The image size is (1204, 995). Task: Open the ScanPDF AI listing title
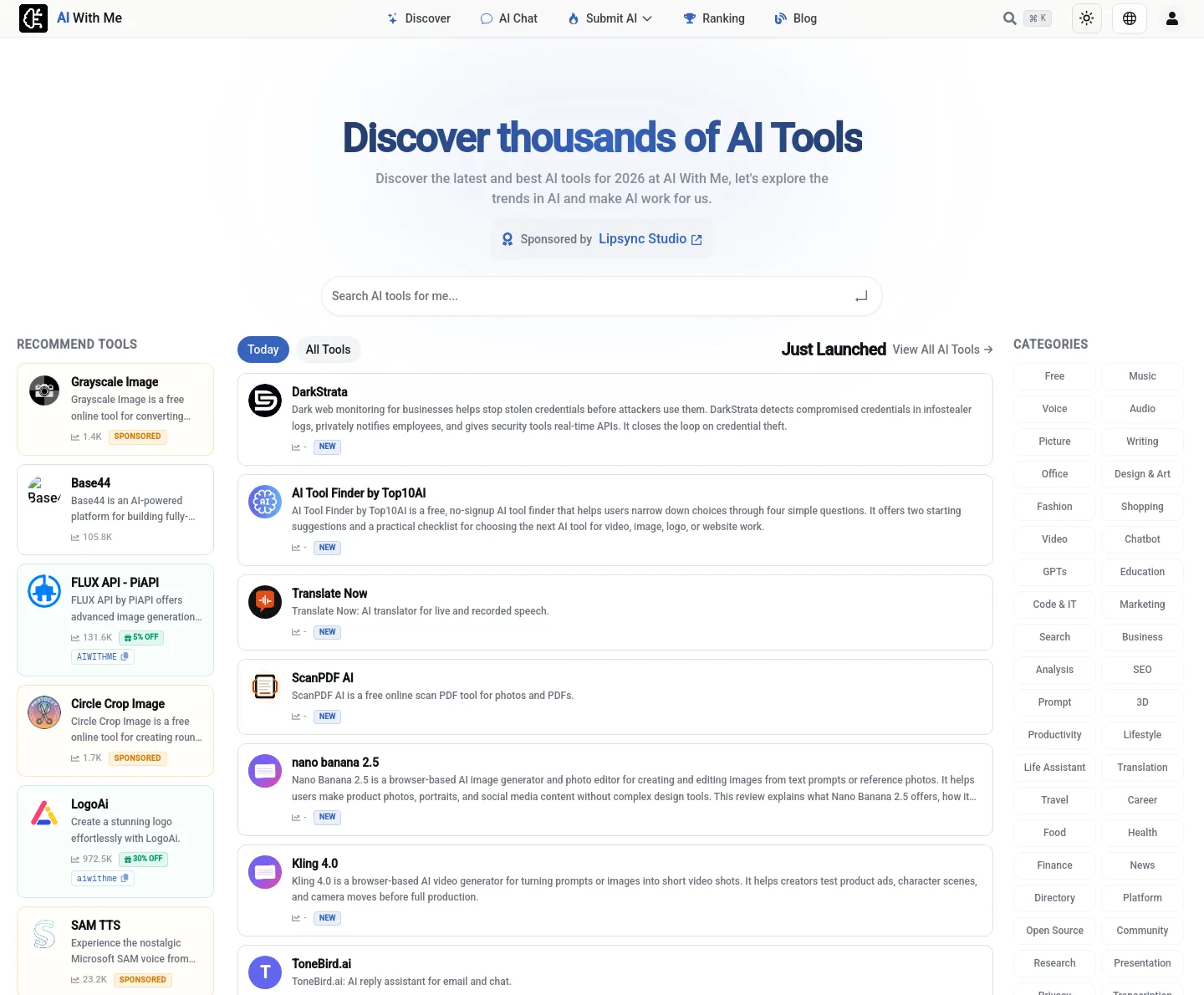coord(323,678)
